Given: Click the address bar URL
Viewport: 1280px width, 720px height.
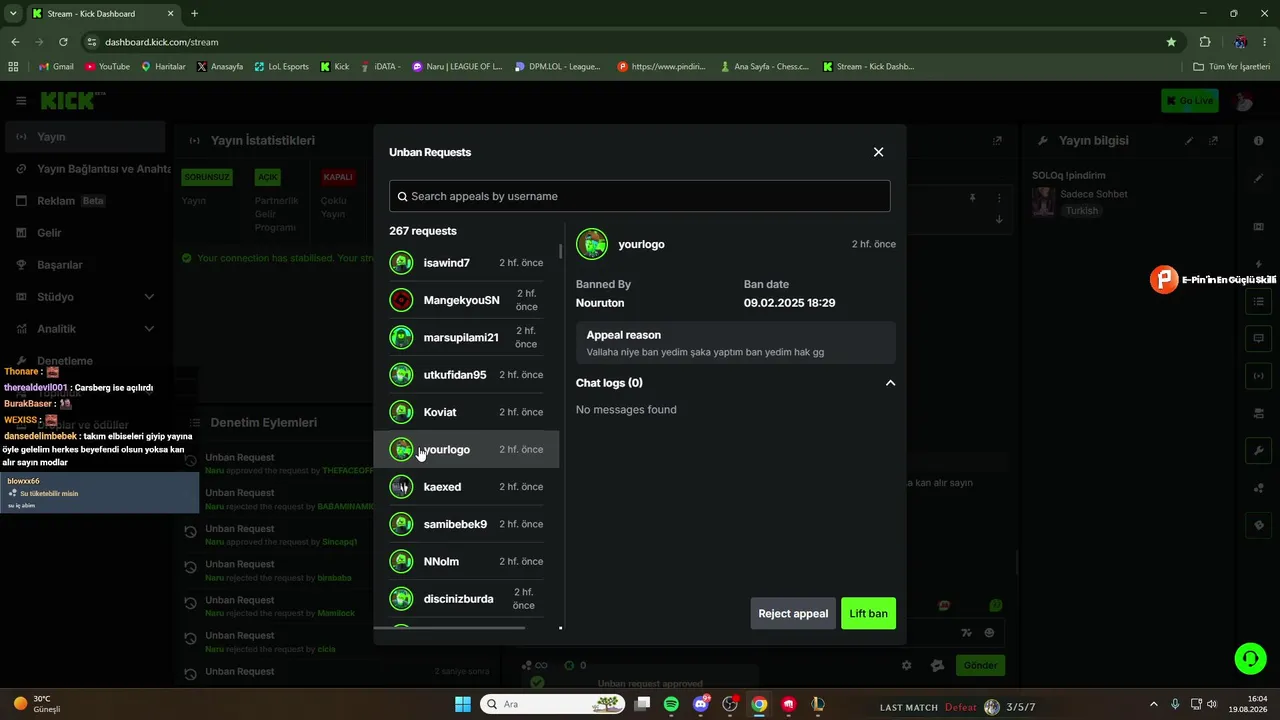Looking at the screenshot, I should pos(161,42).
